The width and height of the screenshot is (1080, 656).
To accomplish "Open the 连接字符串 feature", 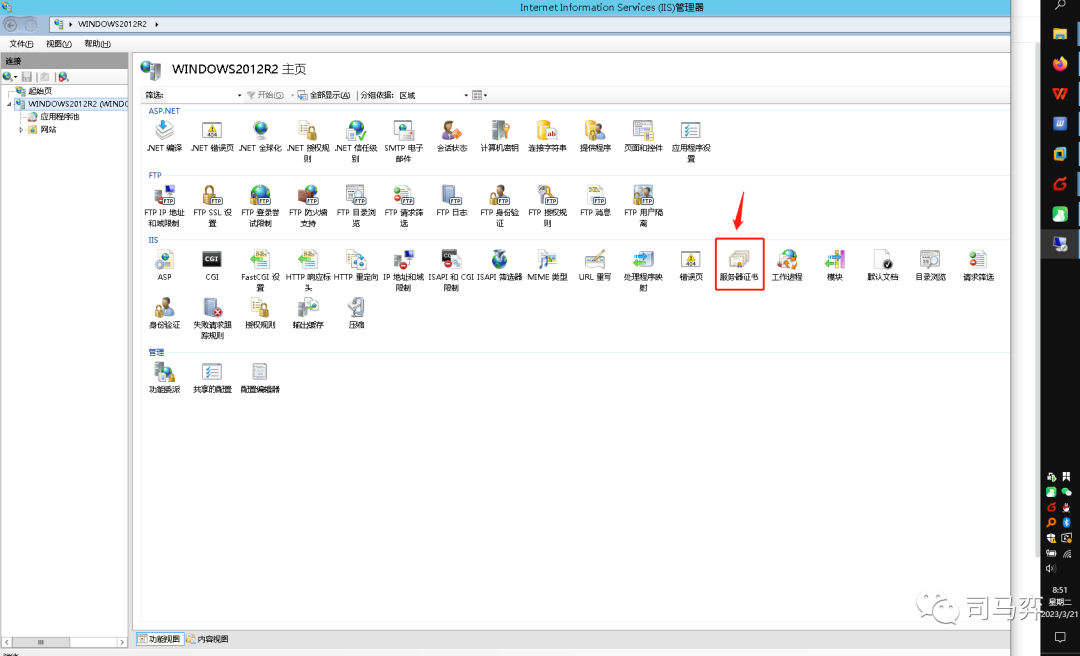I will click(x=547, y=136).
